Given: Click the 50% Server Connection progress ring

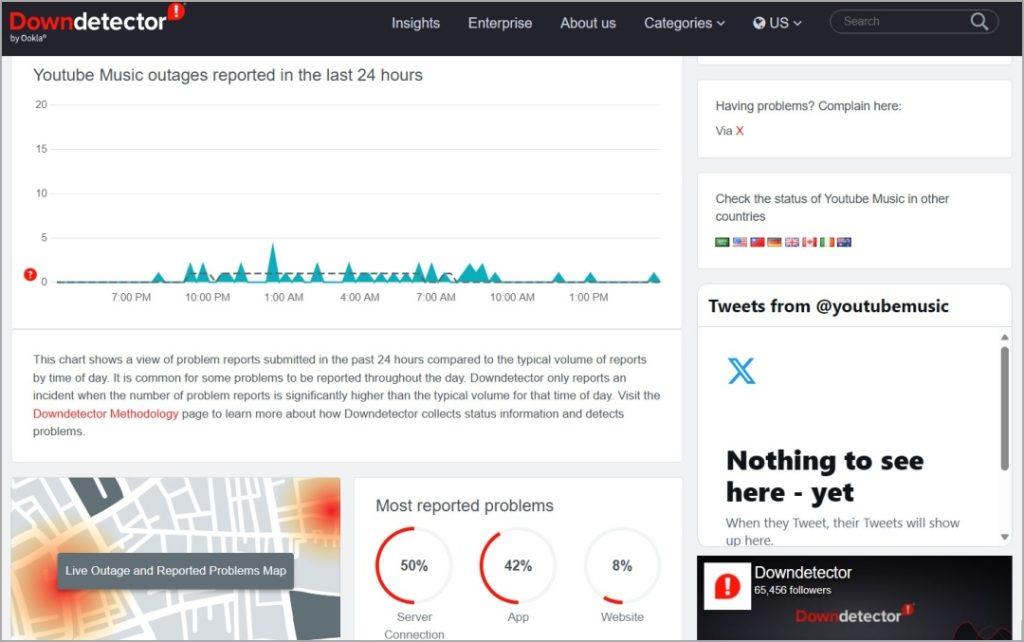Looking at the screenshot, I should coord(413,566).
